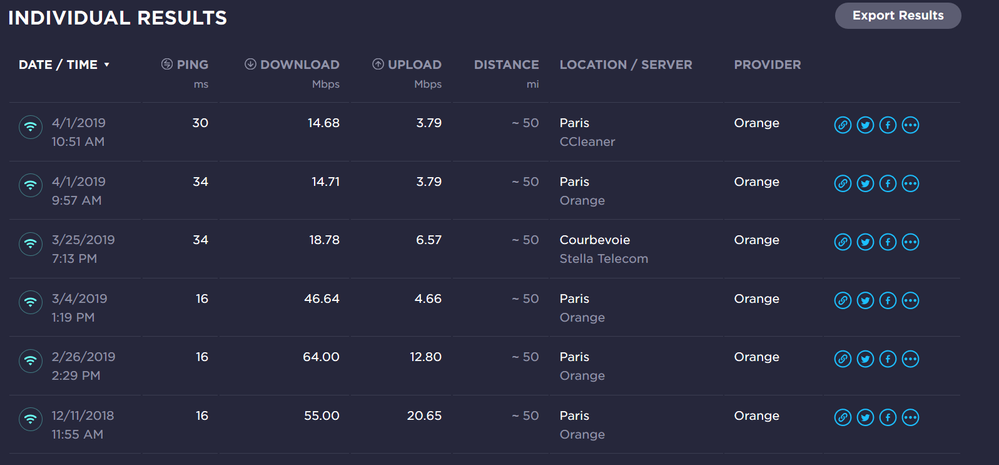Screen dimensions: 999x465
Task: Sort results by Download column header
Action: point(292,65)
